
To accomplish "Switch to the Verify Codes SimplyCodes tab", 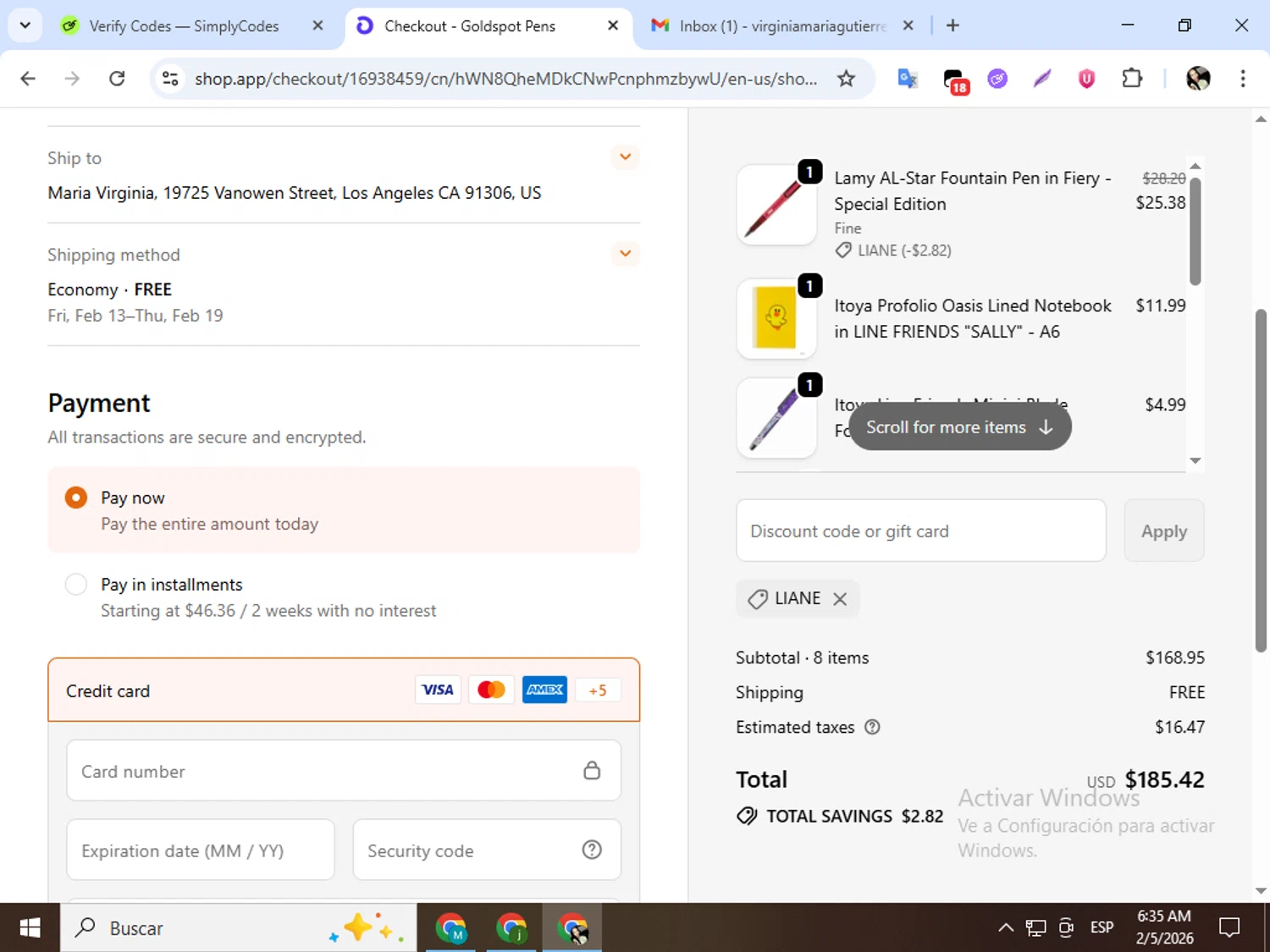I will tap(183, 26).
